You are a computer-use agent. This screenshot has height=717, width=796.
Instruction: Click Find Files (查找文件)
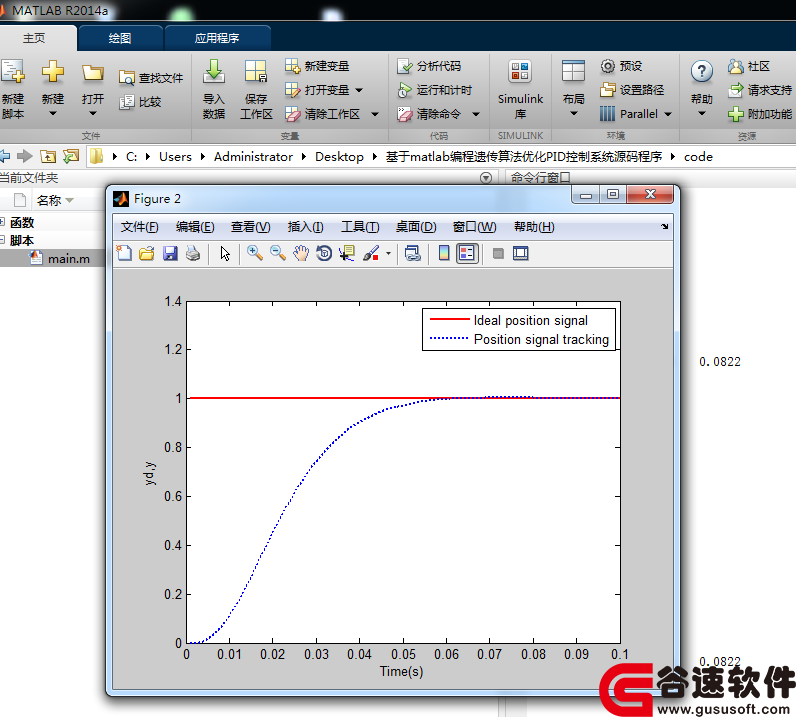pyautogui.click(x=151, y=78)
